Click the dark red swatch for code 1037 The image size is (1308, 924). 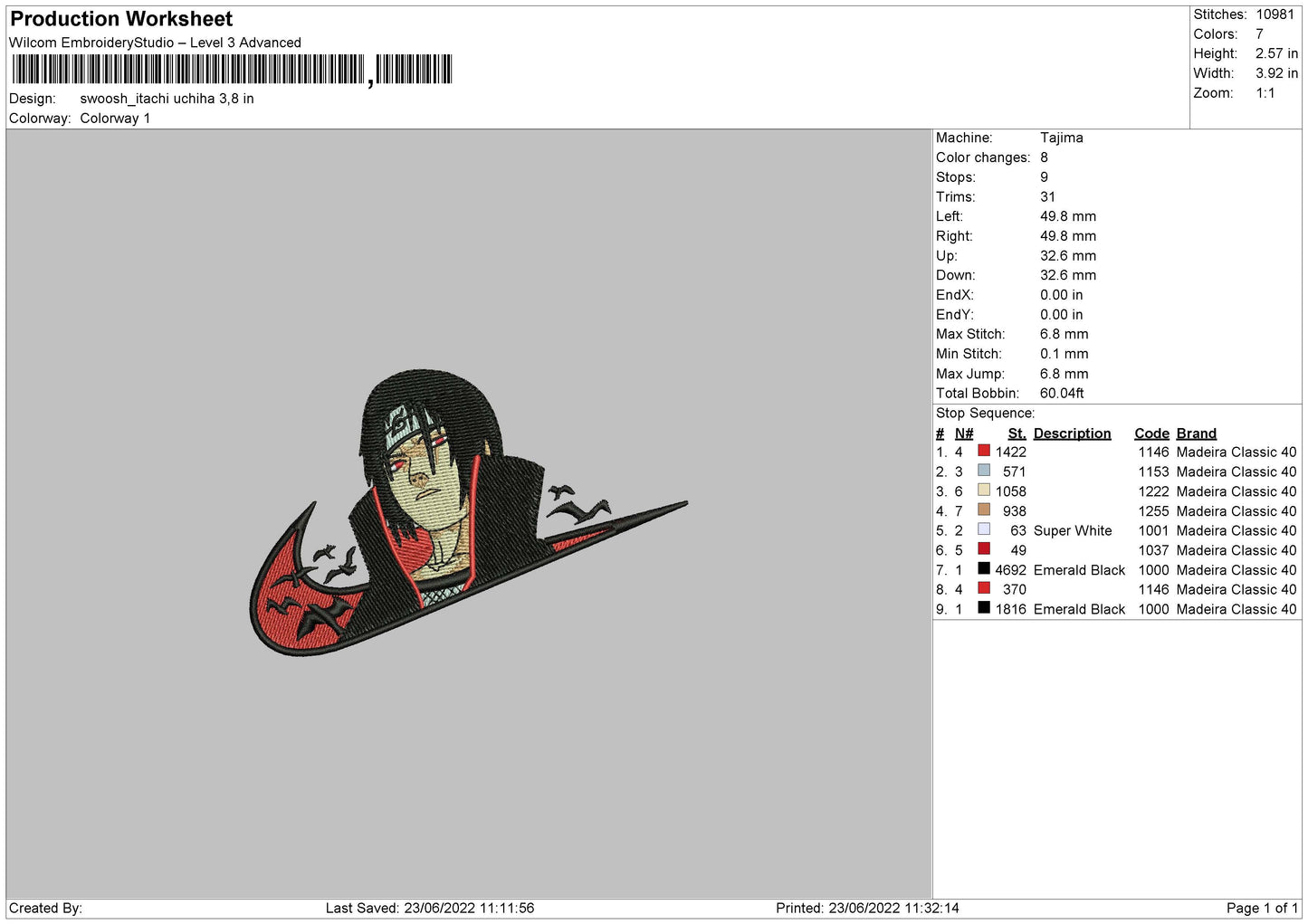[984, 549]
